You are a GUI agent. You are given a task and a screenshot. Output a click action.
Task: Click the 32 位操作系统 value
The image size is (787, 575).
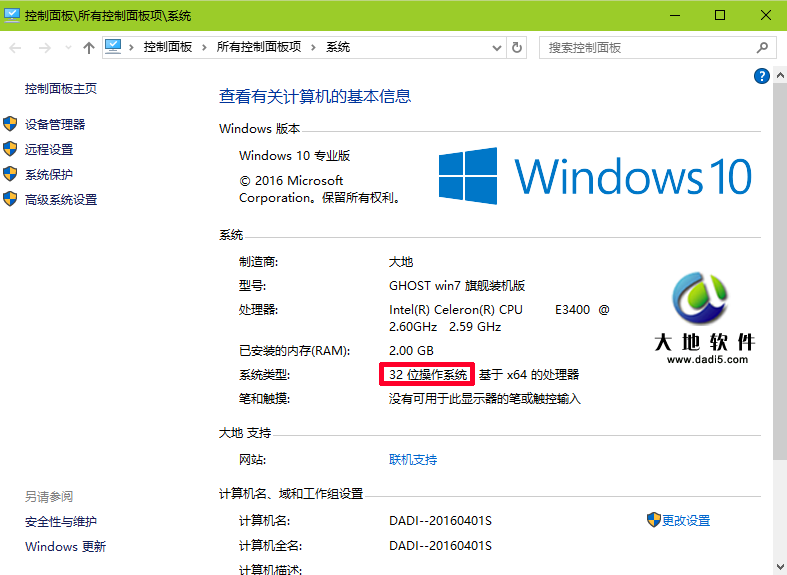(428, 375)
